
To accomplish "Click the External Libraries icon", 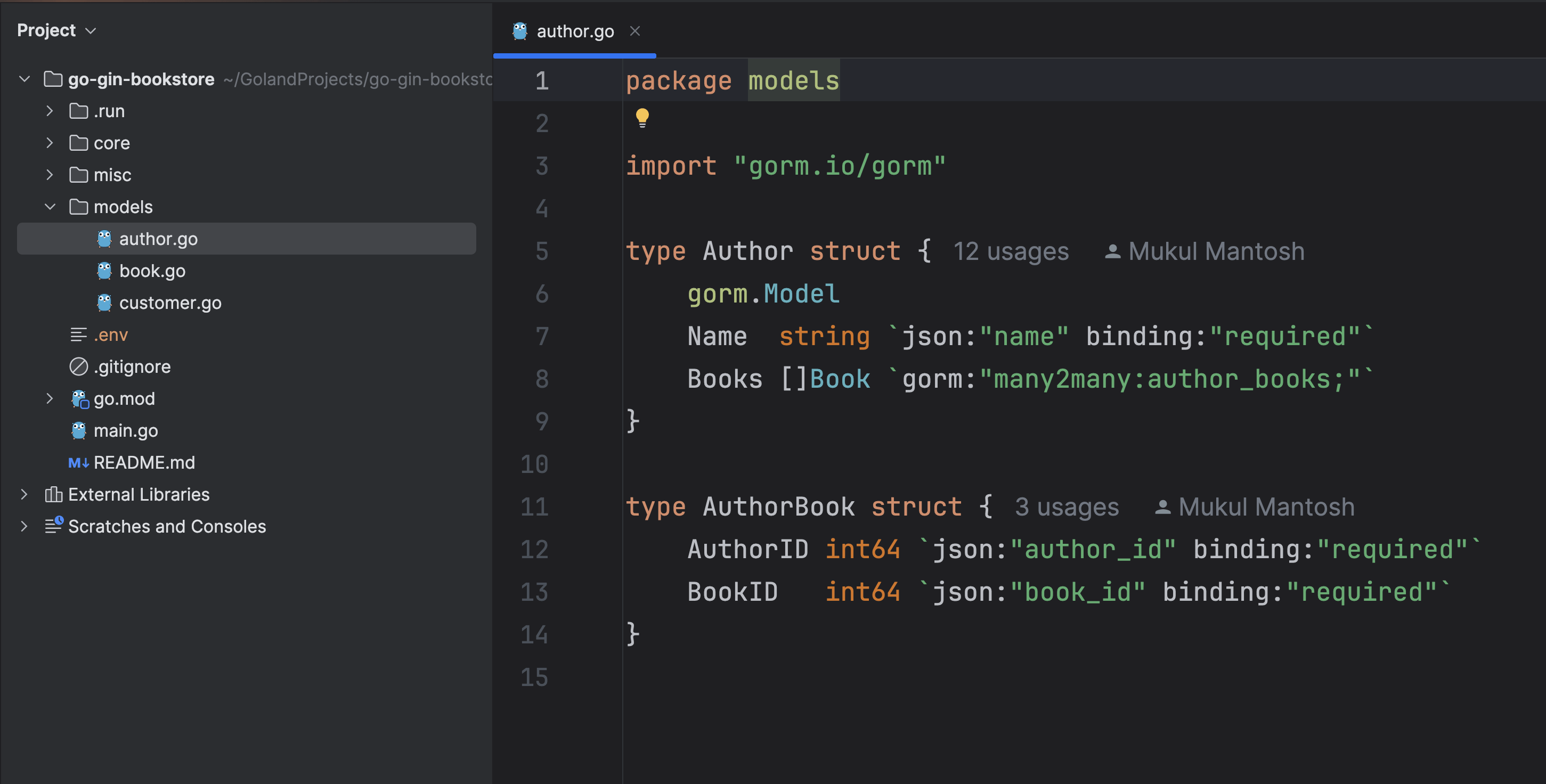I will [53, 494].
